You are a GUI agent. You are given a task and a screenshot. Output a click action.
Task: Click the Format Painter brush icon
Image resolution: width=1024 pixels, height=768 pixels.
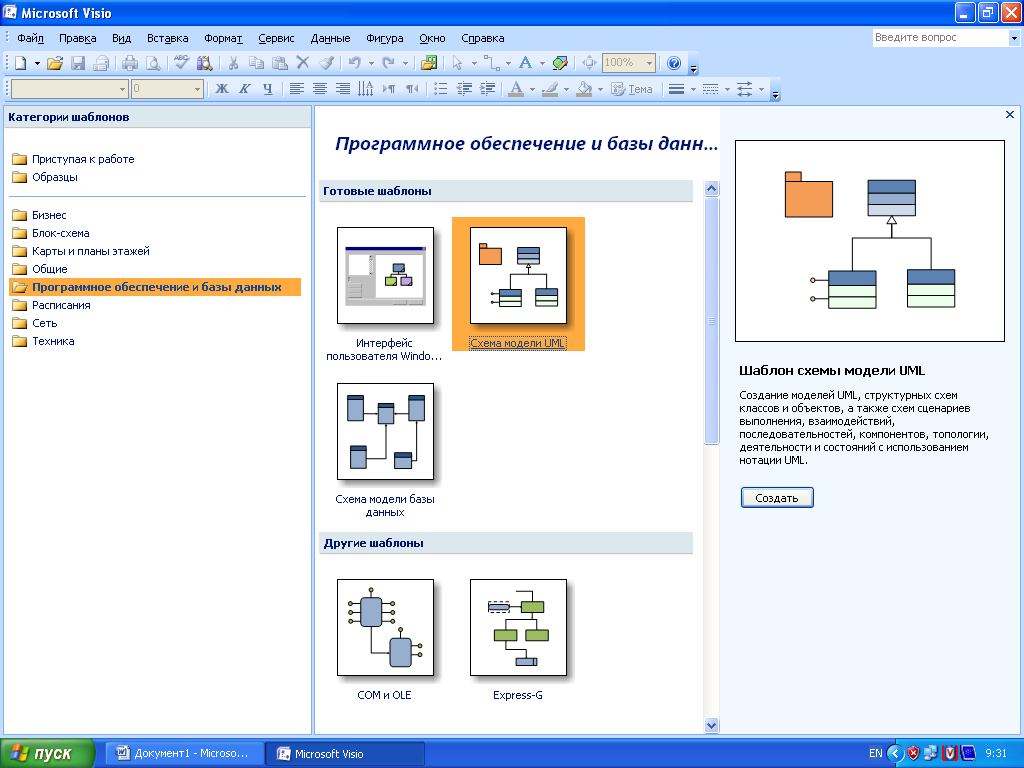click(326, 63)
